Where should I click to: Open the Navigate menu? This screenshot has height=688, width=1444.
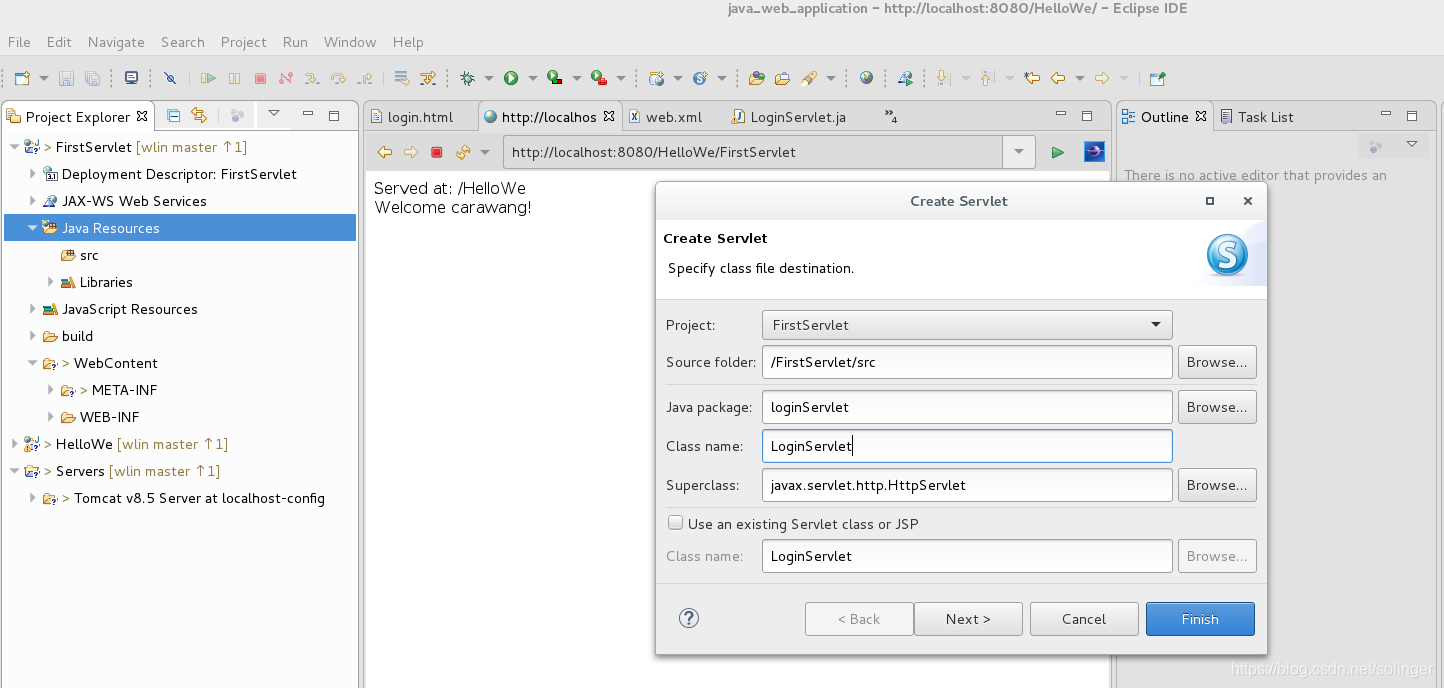(x=116, y=42)
